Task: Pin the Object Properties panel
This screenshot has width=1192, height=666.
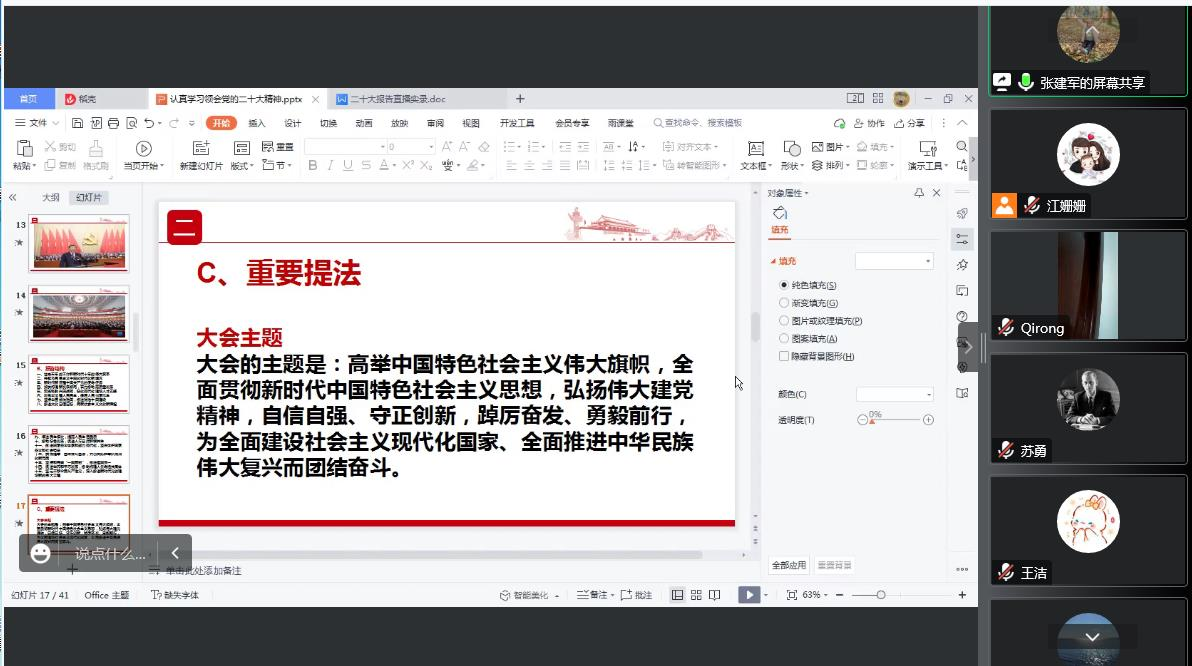Action: click(919, 193)
